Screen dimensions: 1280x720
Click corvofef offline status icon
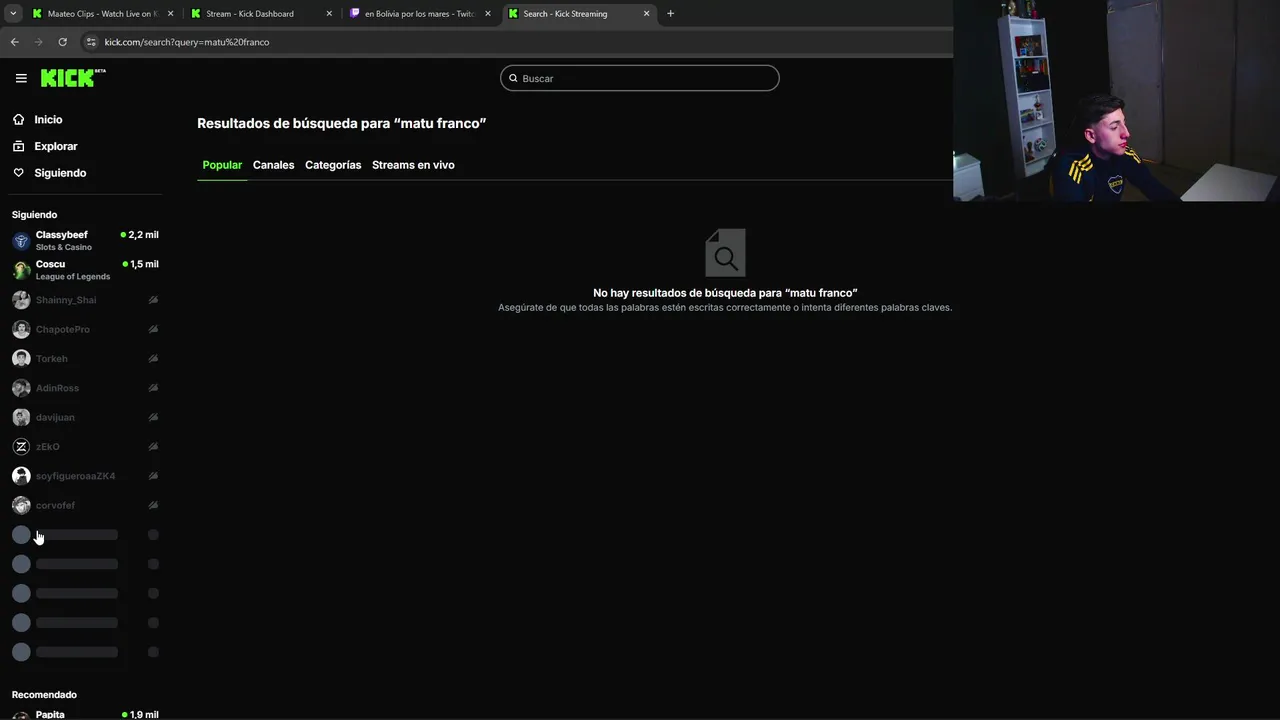[153, 505]
